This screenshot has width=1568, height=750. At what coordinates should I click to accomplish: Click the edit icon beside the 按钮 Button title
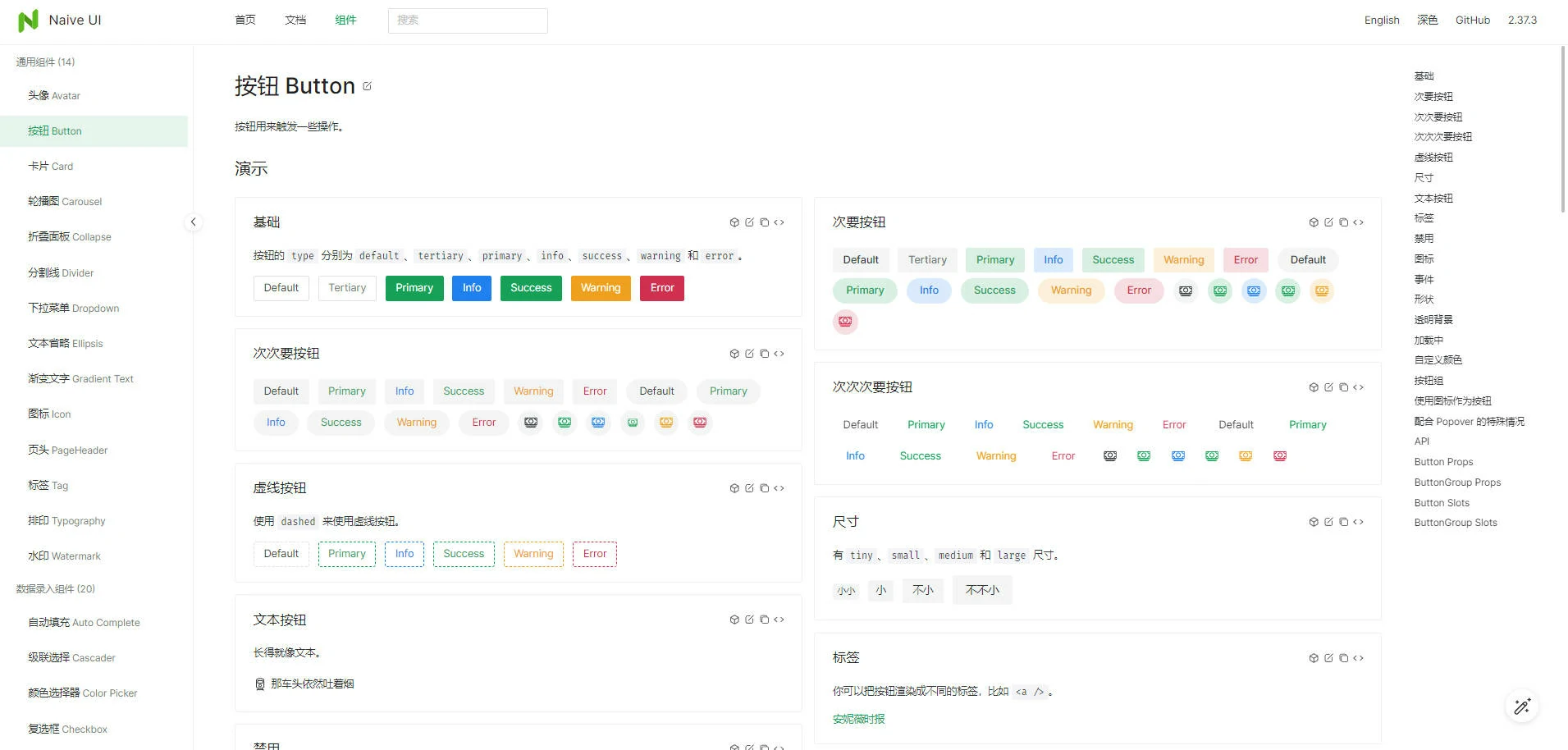pyautogui.click(x=367, y=85)
